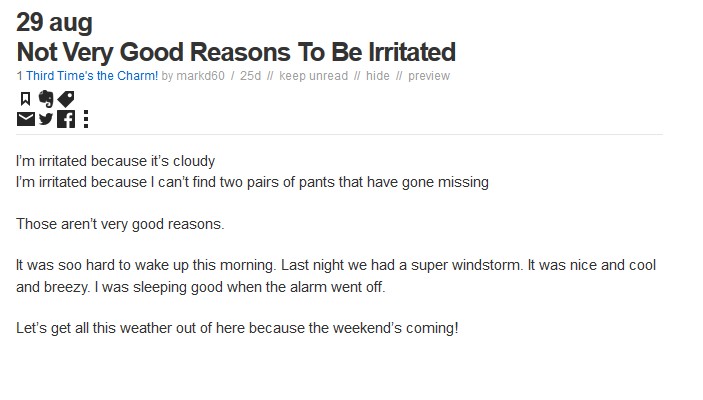Share article on Twitter bird icon
This screenshot has height=400, width=703.
click(46, 119)
